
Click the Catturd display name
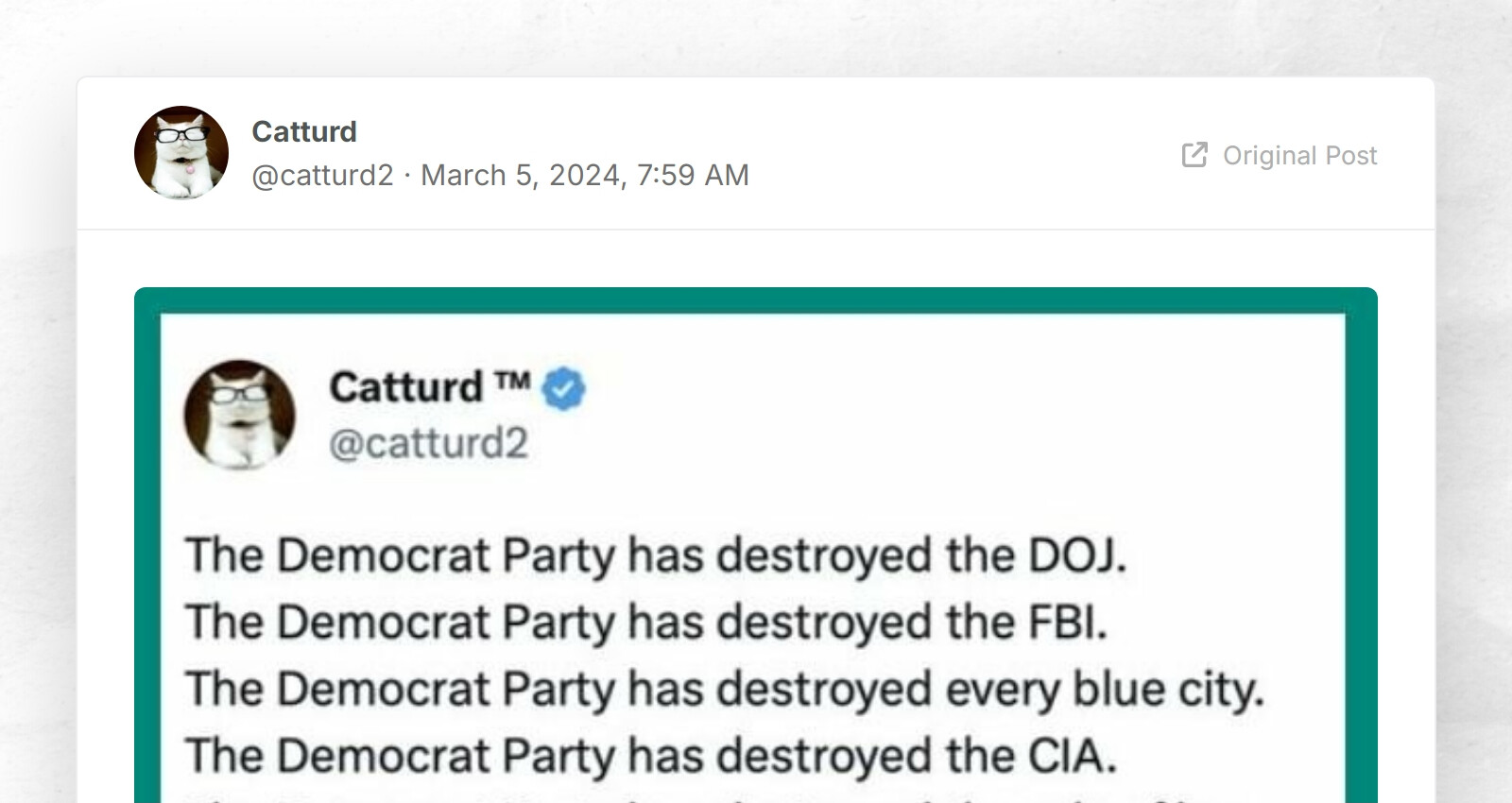click(x=304, y=131)
